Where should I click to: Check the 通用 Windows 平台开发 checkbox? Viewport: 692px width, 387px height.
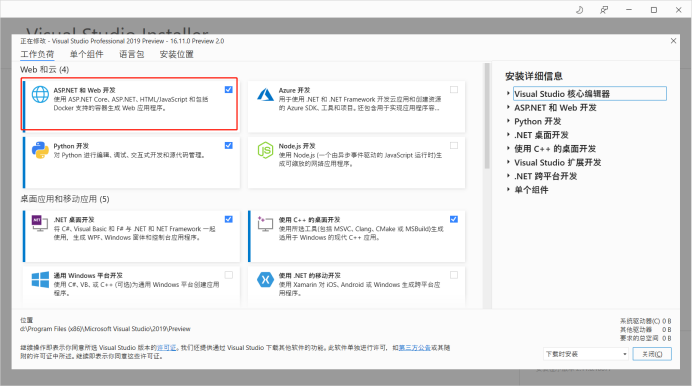pos(229,275)
